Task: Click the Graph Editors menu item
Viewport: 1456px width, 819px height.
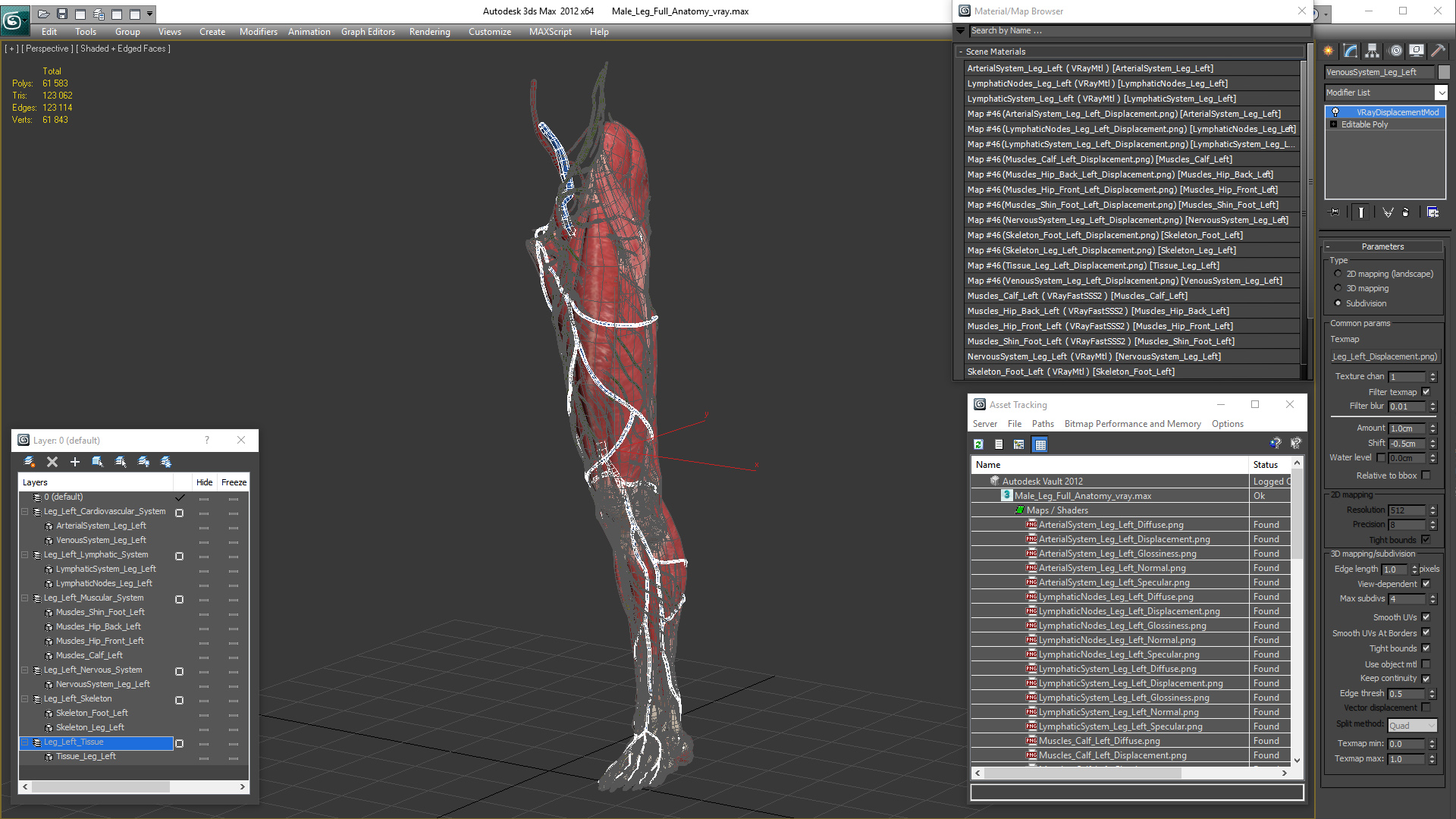Action: [366, 31]
